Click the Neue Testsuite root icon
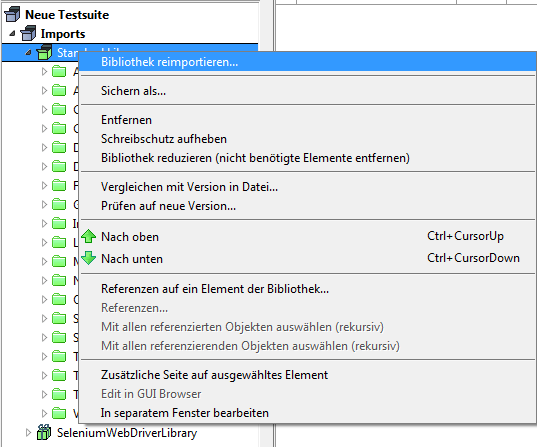Screen dimensions: 537x447 (x=12, y=14)
